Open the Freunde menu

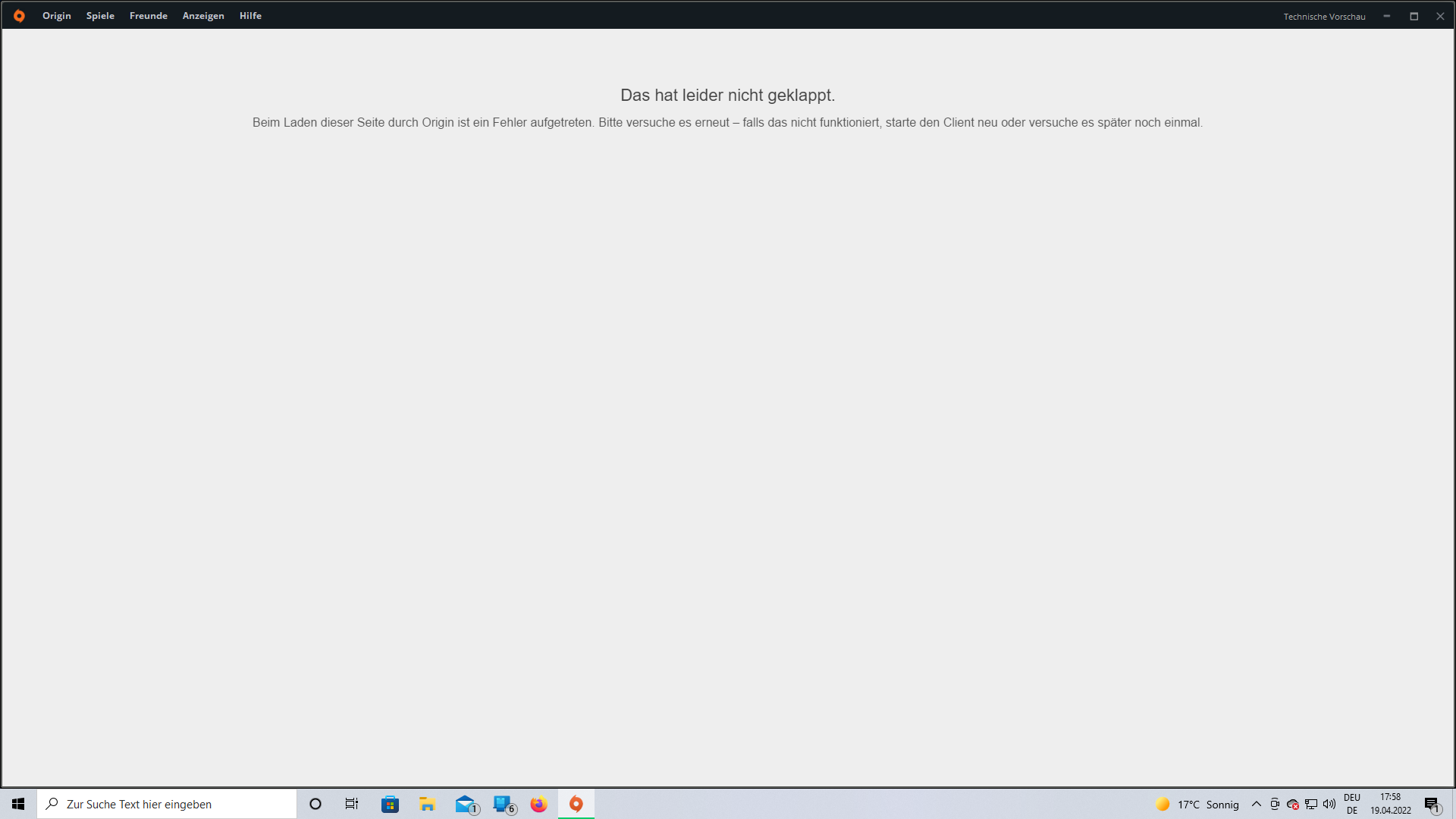(x=148, y=15)
